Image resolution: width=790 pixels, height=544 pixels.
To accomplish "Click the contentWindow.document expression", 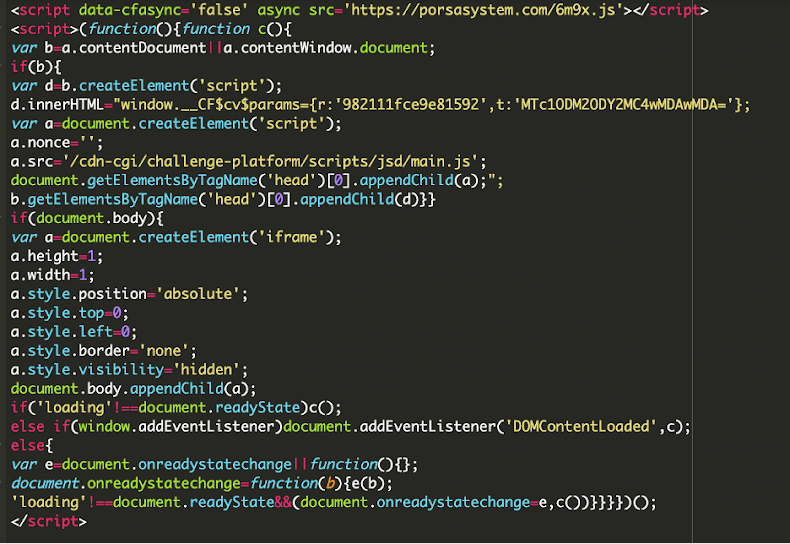I will (325, 48).
